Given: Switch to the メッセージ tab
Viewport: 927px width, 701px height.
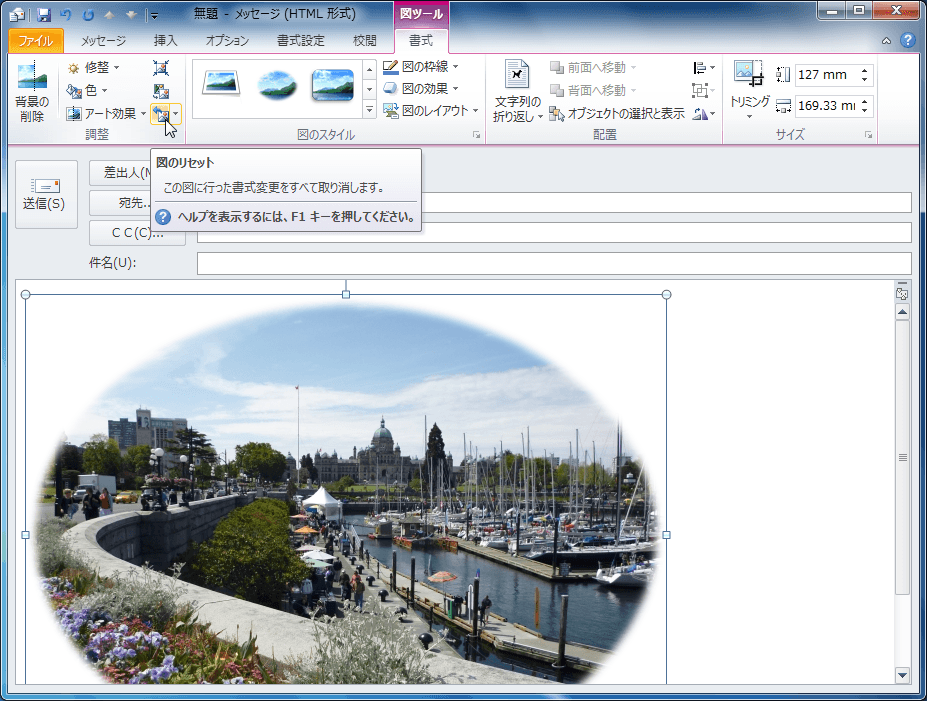Looking at the screenshot, I should click(x=103, y=40).
